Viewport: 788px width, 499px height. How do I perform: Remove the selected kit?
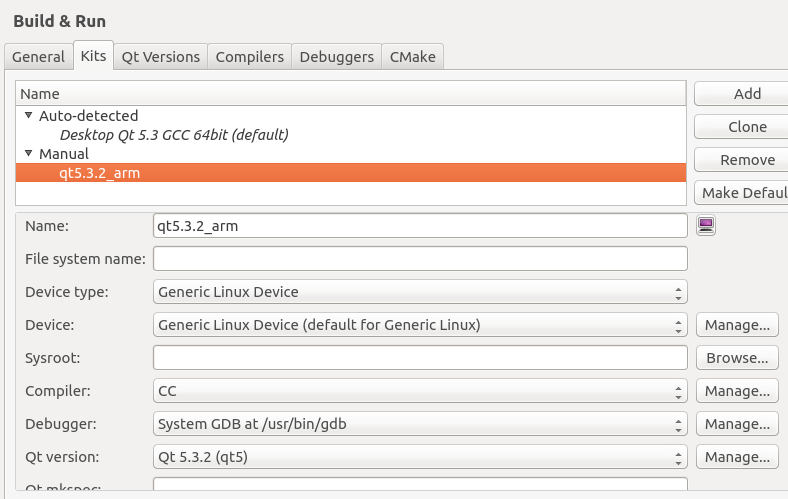tap(742, 160)
